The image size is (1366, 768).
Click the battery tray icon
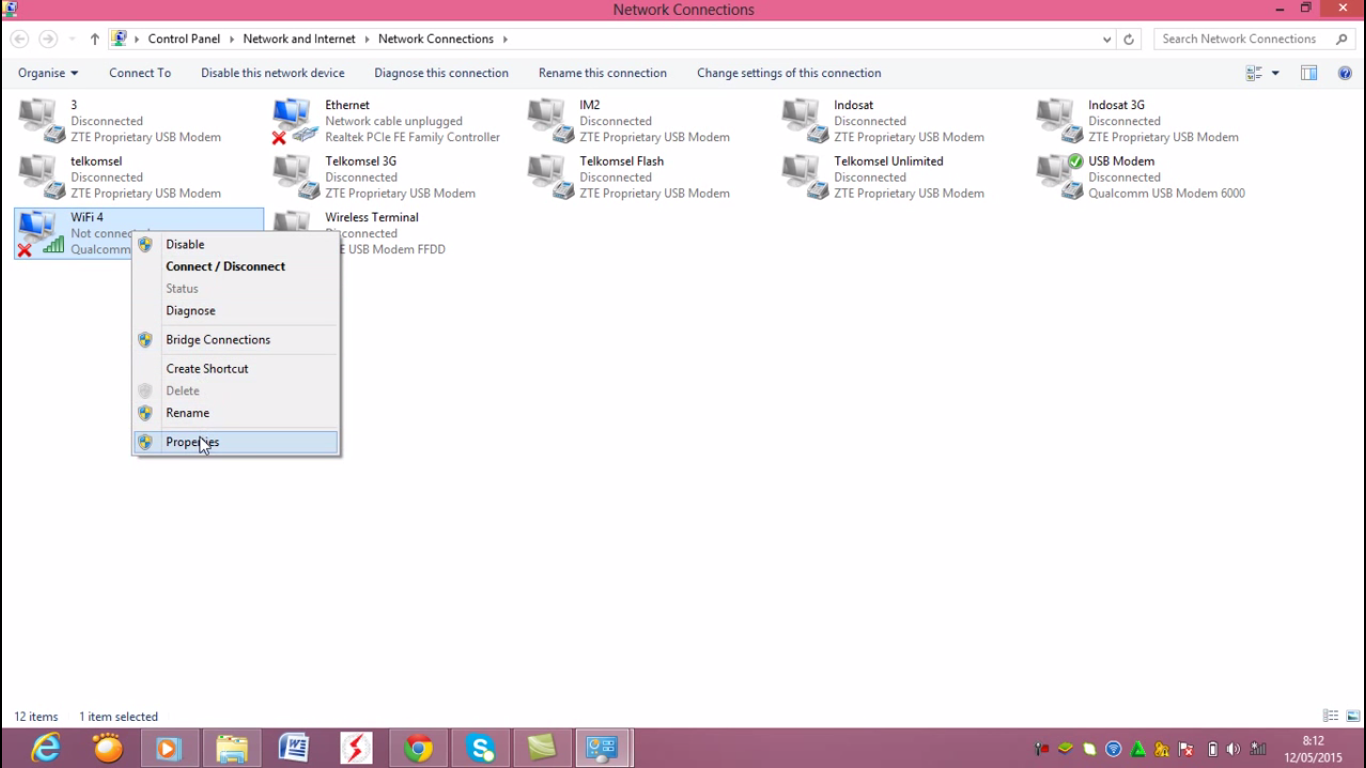click(1212, 749)
